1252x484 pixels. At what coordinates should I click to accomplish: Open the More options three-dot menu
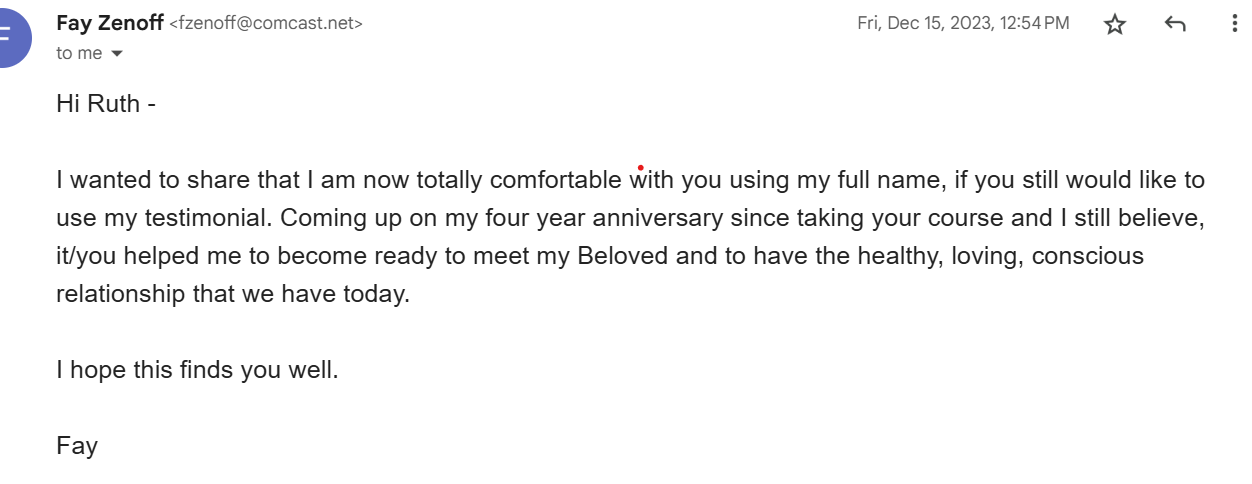(1236, 25)
